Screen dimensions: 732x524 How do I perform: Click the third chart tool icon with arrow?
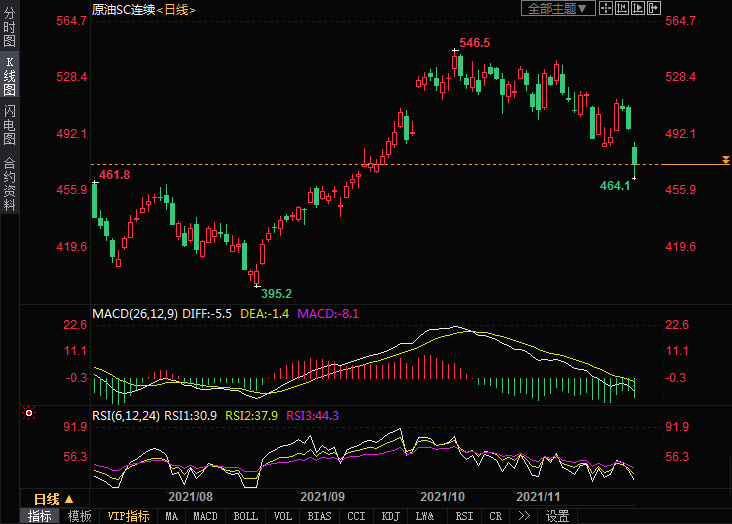click(638, 8)
